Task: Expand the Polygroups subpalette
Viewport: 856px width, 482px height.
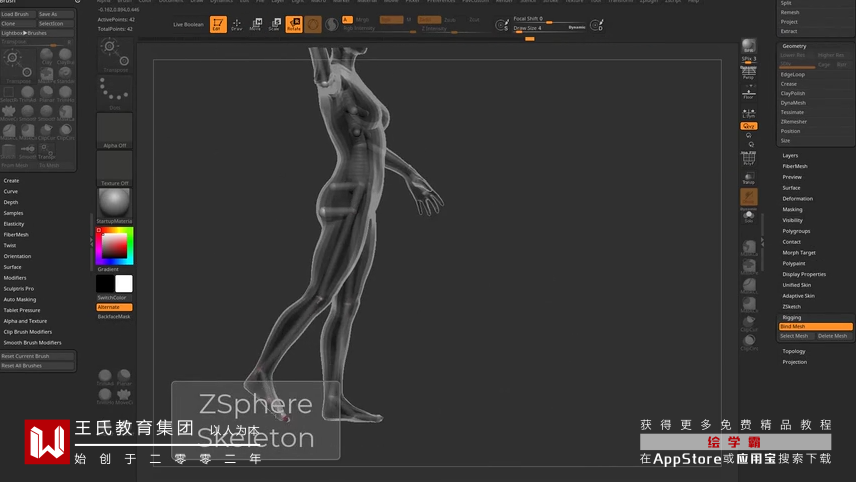Action: click(x=796, y=231)
